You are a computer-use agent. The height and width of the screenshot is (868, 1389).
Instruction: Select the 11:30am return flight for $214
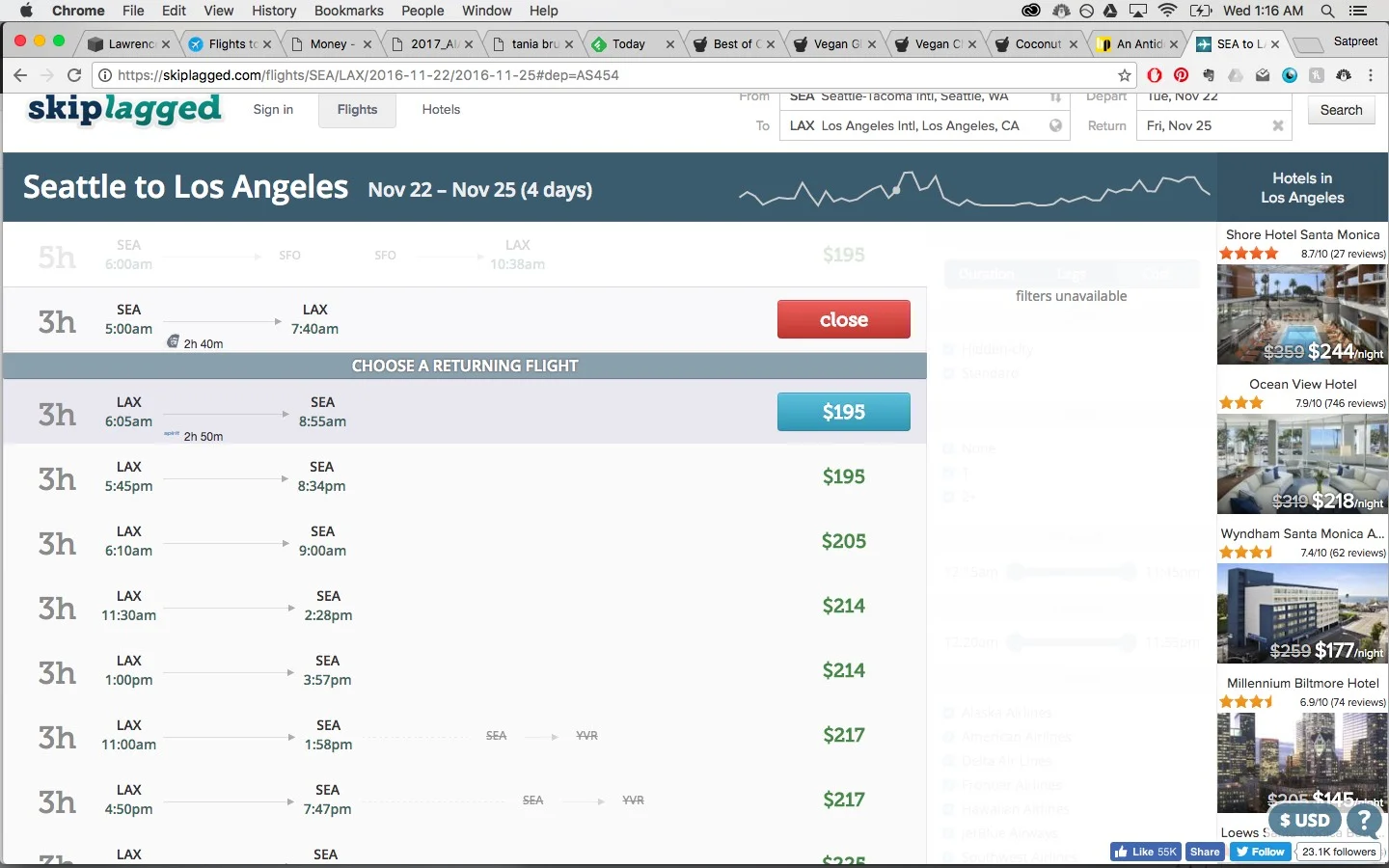(465, 606)
